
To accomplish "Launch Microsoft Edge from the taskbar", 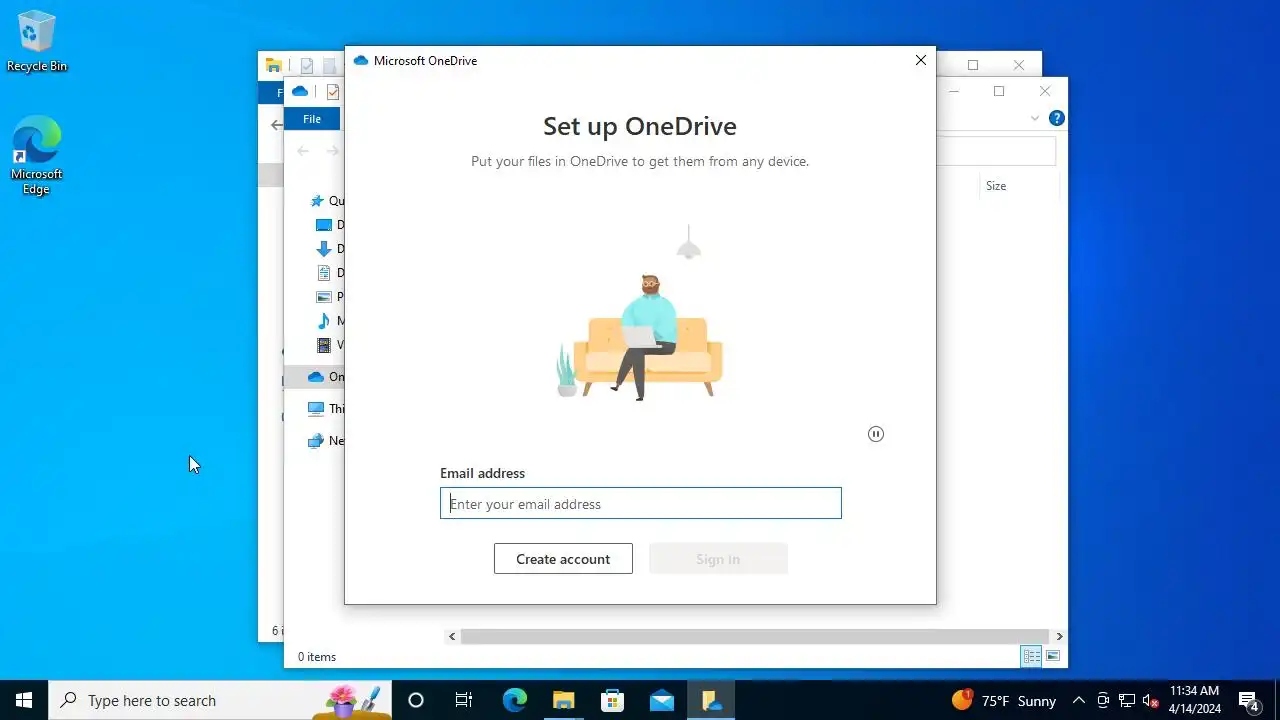I will pyautogui.click(x=514, y=700).
